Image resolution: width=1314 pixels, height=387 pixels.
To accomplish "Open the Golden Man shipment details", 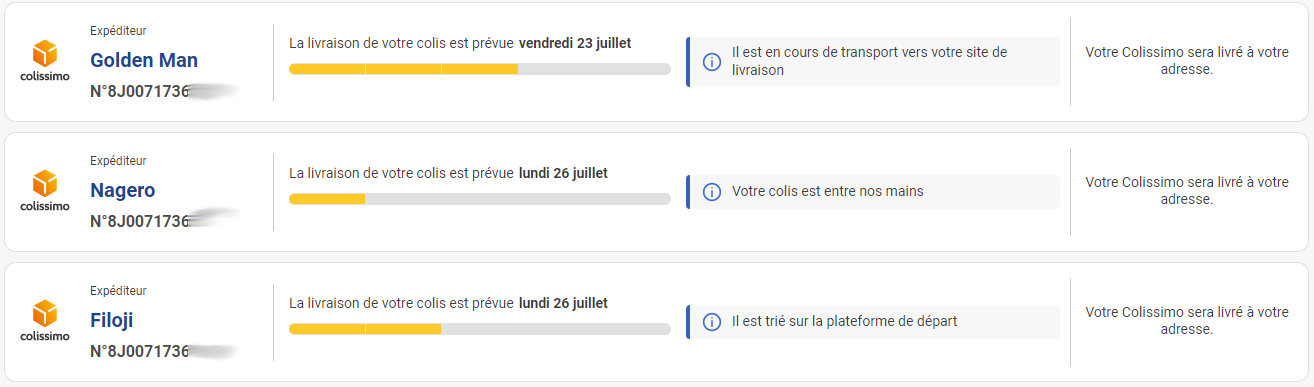I will pyautogui.click(x=144, y=60).
